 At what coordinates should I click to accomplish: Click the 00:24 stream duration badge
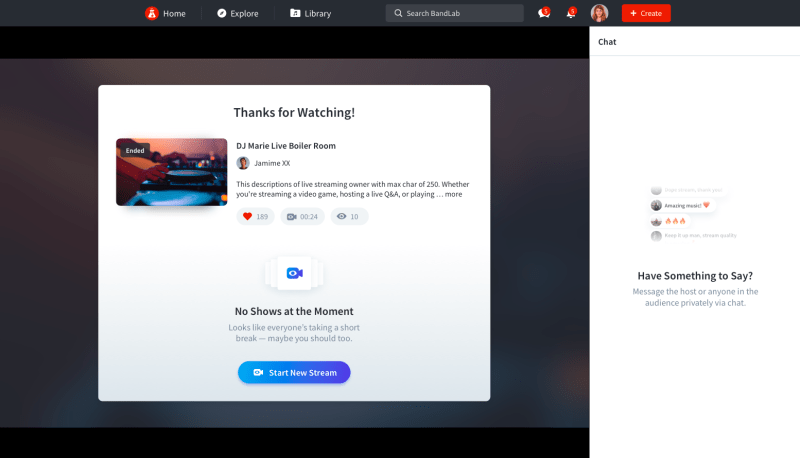(302, 216)
